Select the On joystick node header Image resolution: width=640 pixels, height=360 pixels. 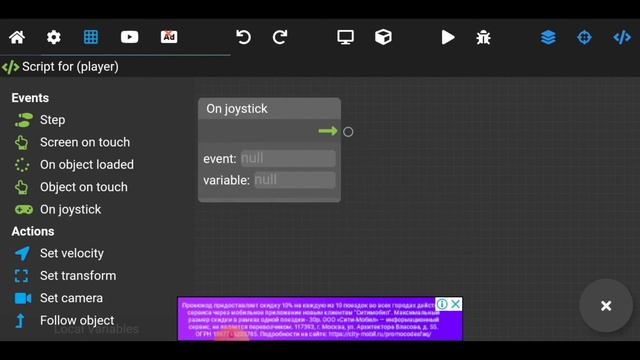point(269,109)
